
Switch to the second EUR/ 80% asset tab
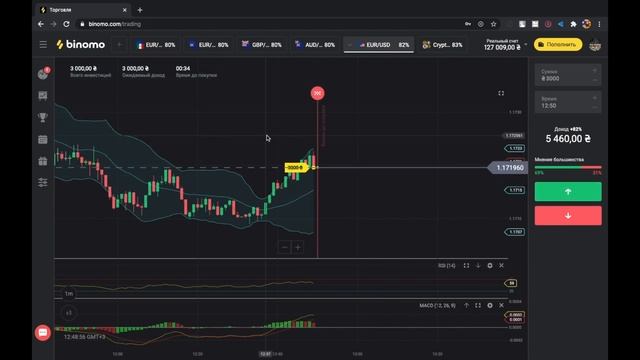click(x=209, y=45)
